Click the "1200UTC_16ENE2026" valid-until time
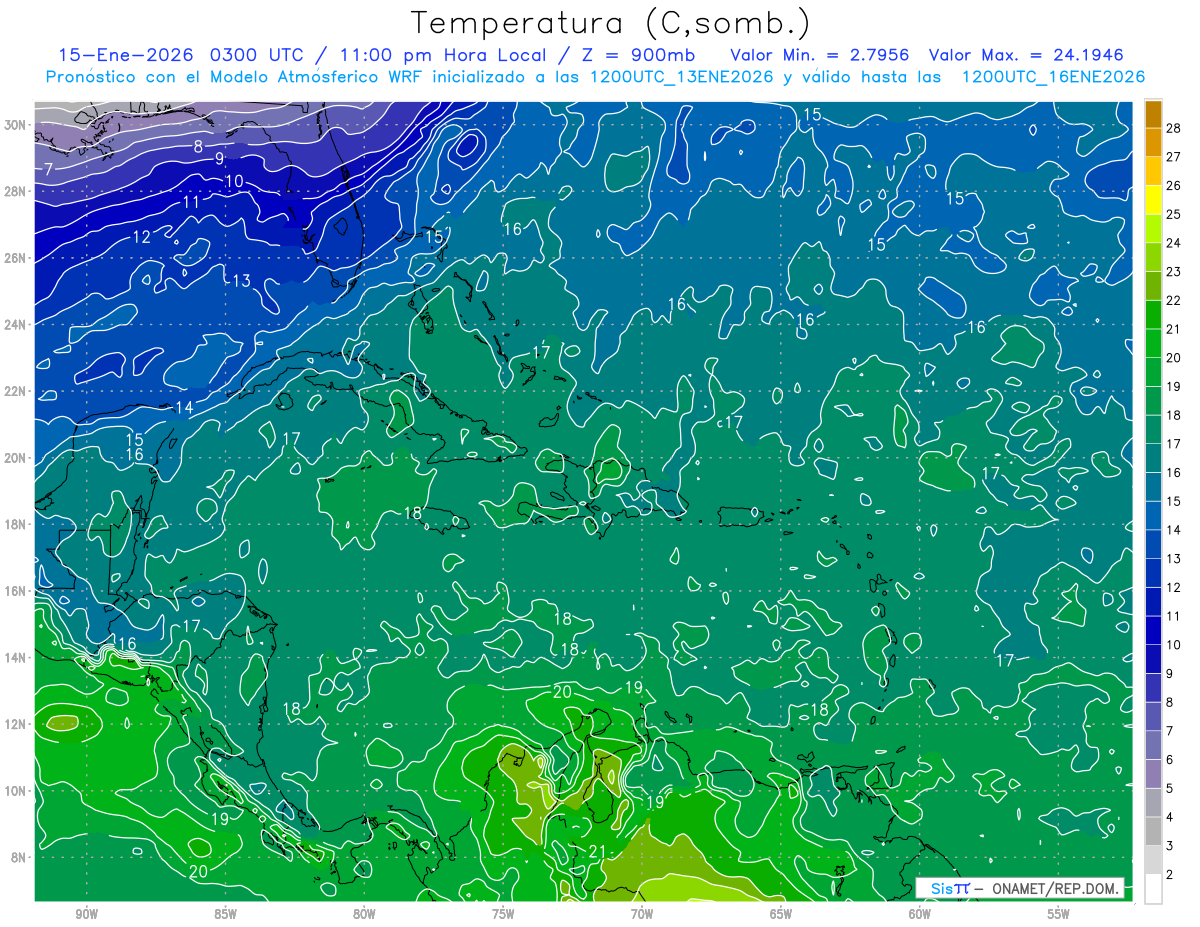The image size is (1200, 927). [x=1052, y=77]
